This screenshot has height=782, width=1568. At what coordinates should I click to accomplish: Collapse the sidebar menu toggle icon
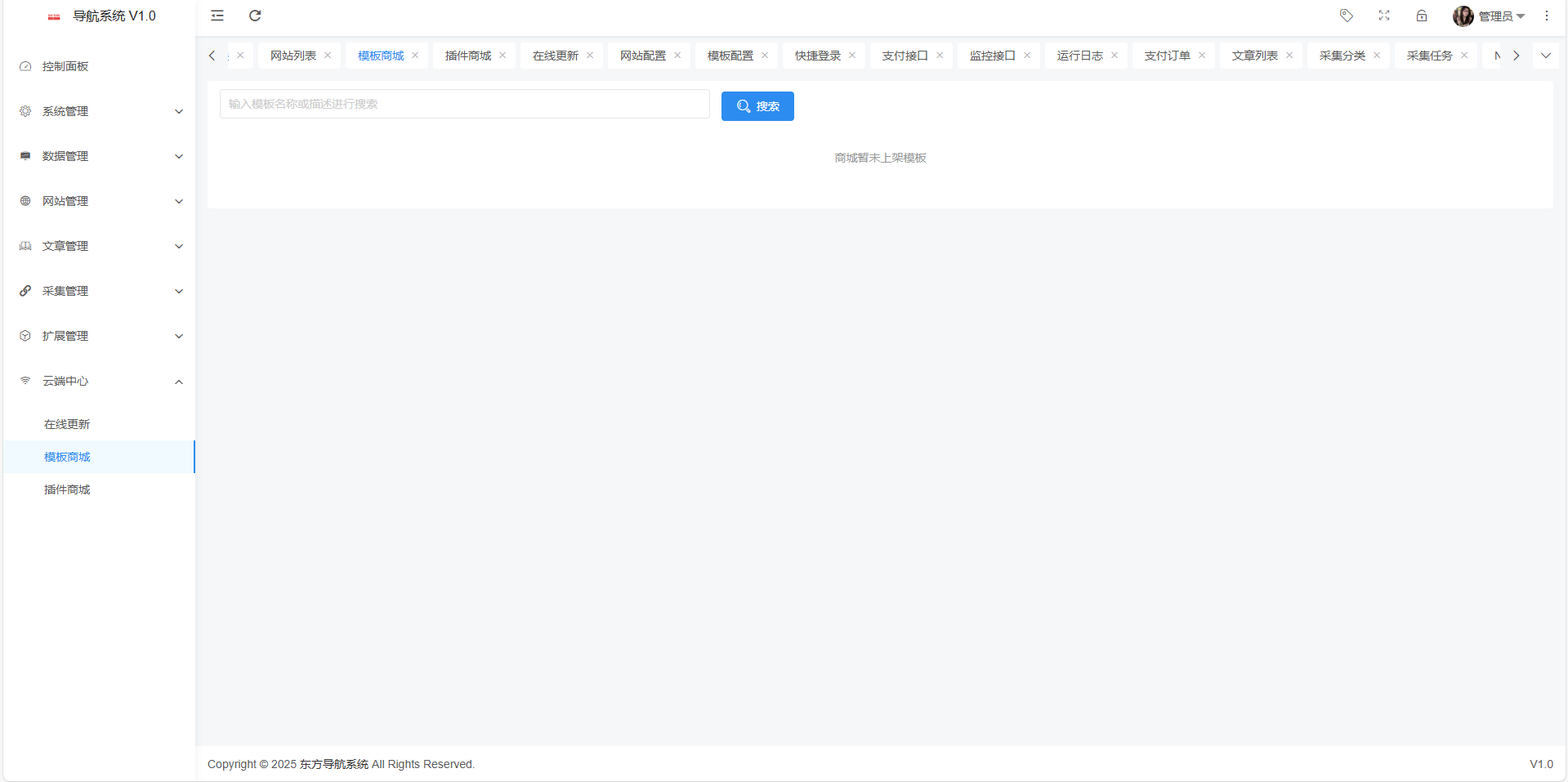tap(217, 16)
